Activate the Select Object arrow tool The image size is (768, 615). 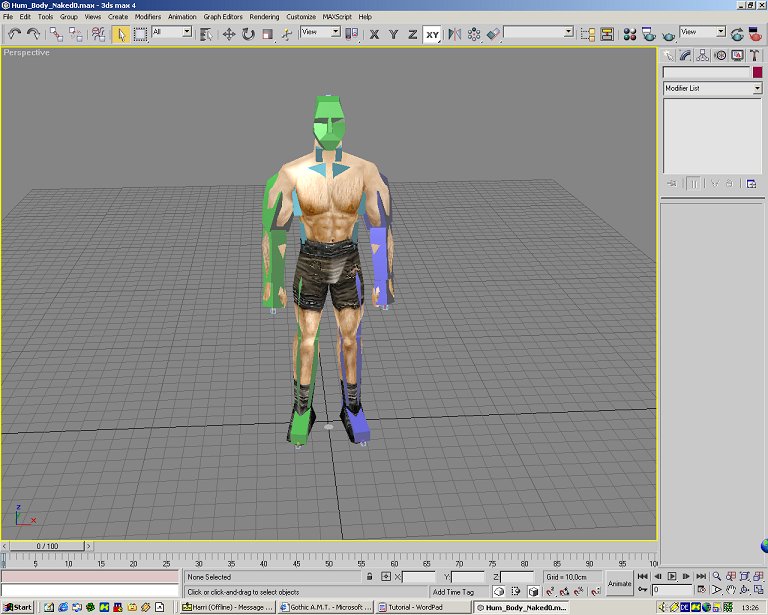coord(120,34)
